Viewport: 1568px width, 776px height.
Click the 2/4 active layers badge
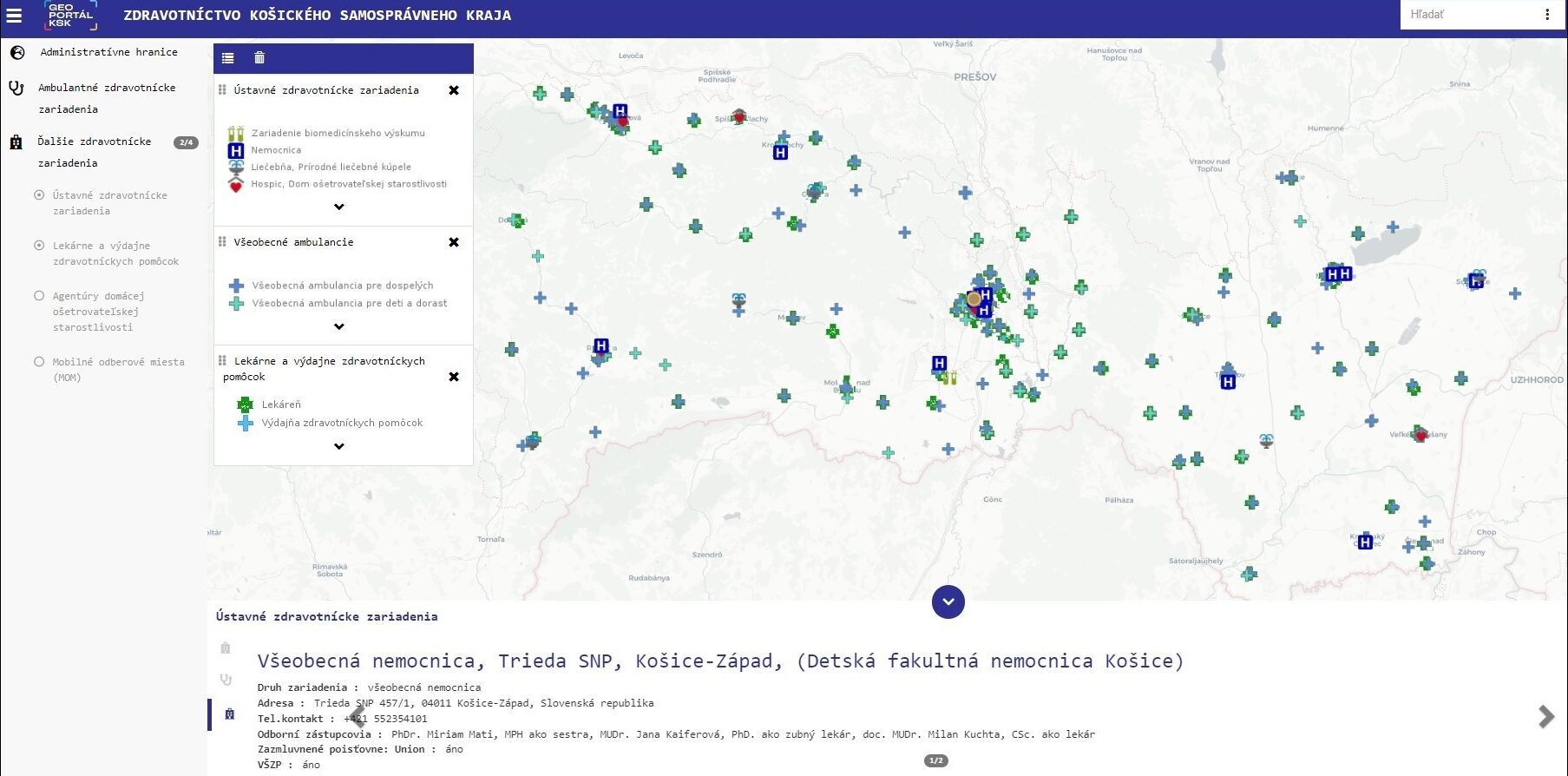(186, 142)
